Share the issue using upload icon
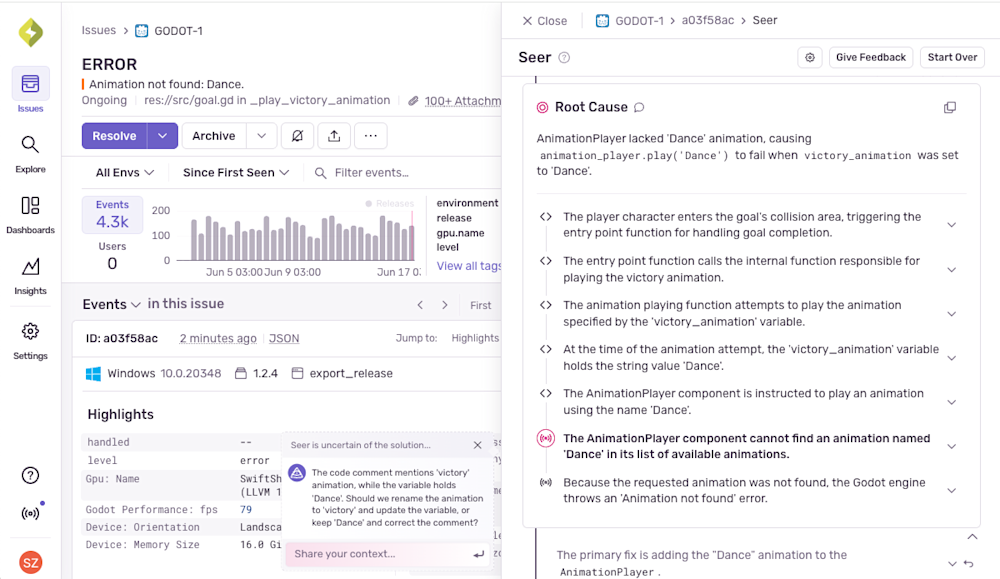Image resolution: width=1000 pixels, height=579 pixels. click(x=334, y=136)
